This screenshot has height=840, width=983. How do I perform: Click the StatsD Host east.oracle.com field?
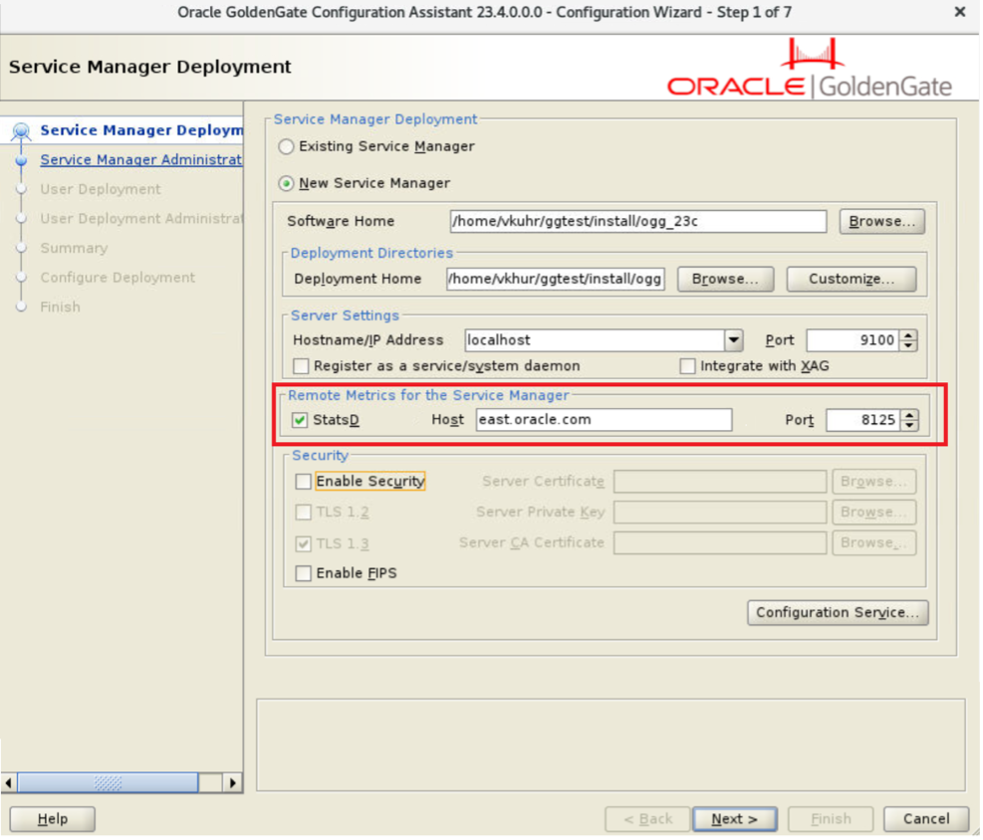(x=604, y=420)
